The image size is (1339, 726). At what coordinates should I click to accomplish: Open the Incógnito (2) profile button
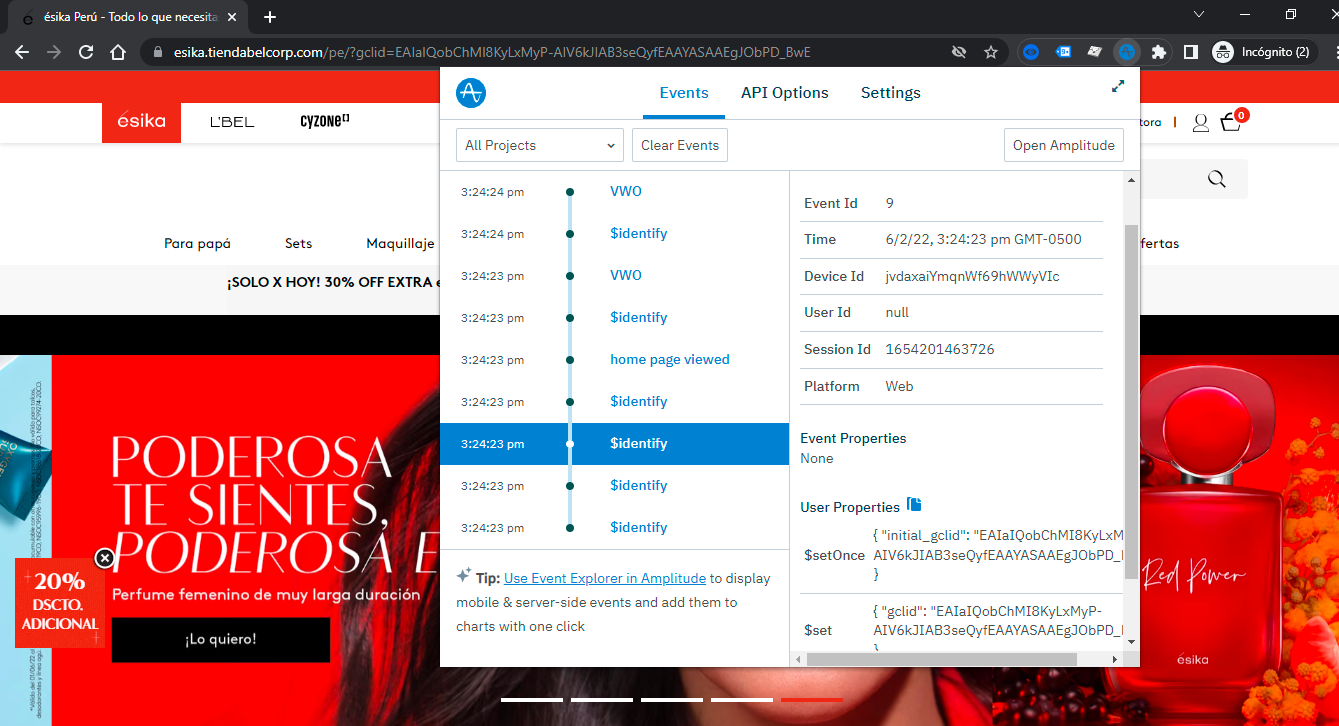pos(1264,52)
